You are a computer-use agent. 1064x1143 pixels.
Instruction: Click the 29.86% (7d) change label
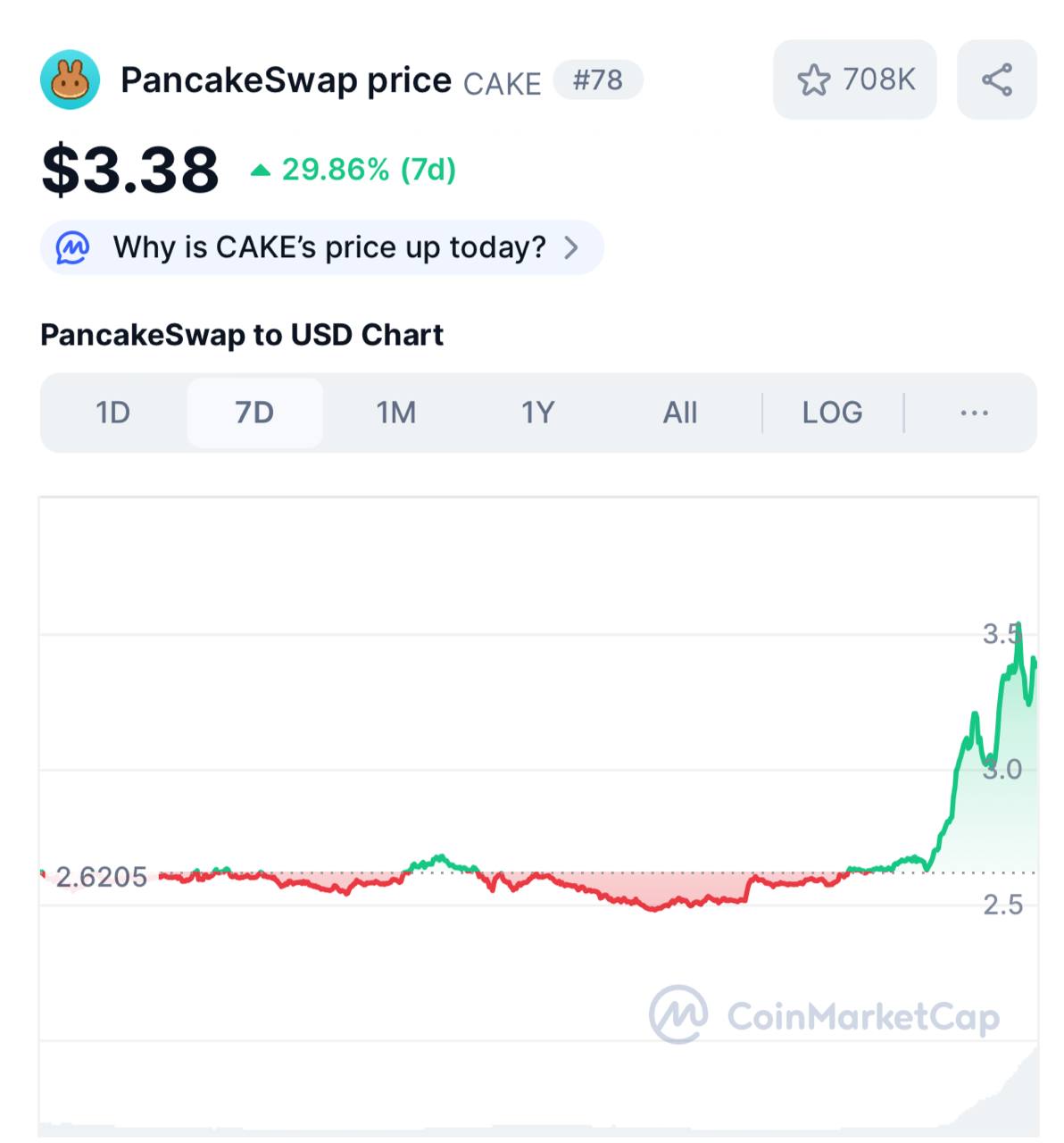tap(369, 170)
